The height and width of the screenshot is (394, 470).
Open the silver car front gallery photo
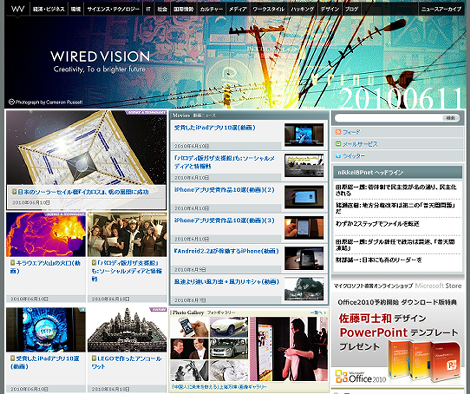229,349
